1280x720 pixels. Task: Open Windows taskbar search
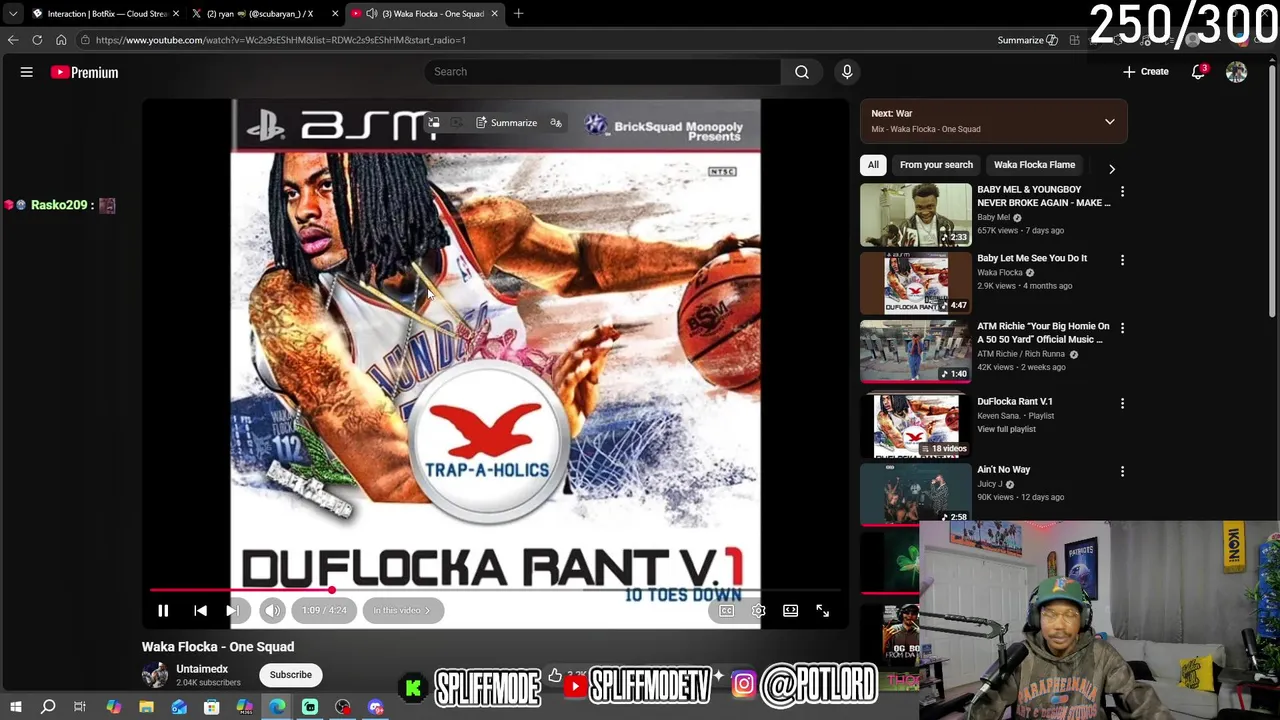pos(47,707)
